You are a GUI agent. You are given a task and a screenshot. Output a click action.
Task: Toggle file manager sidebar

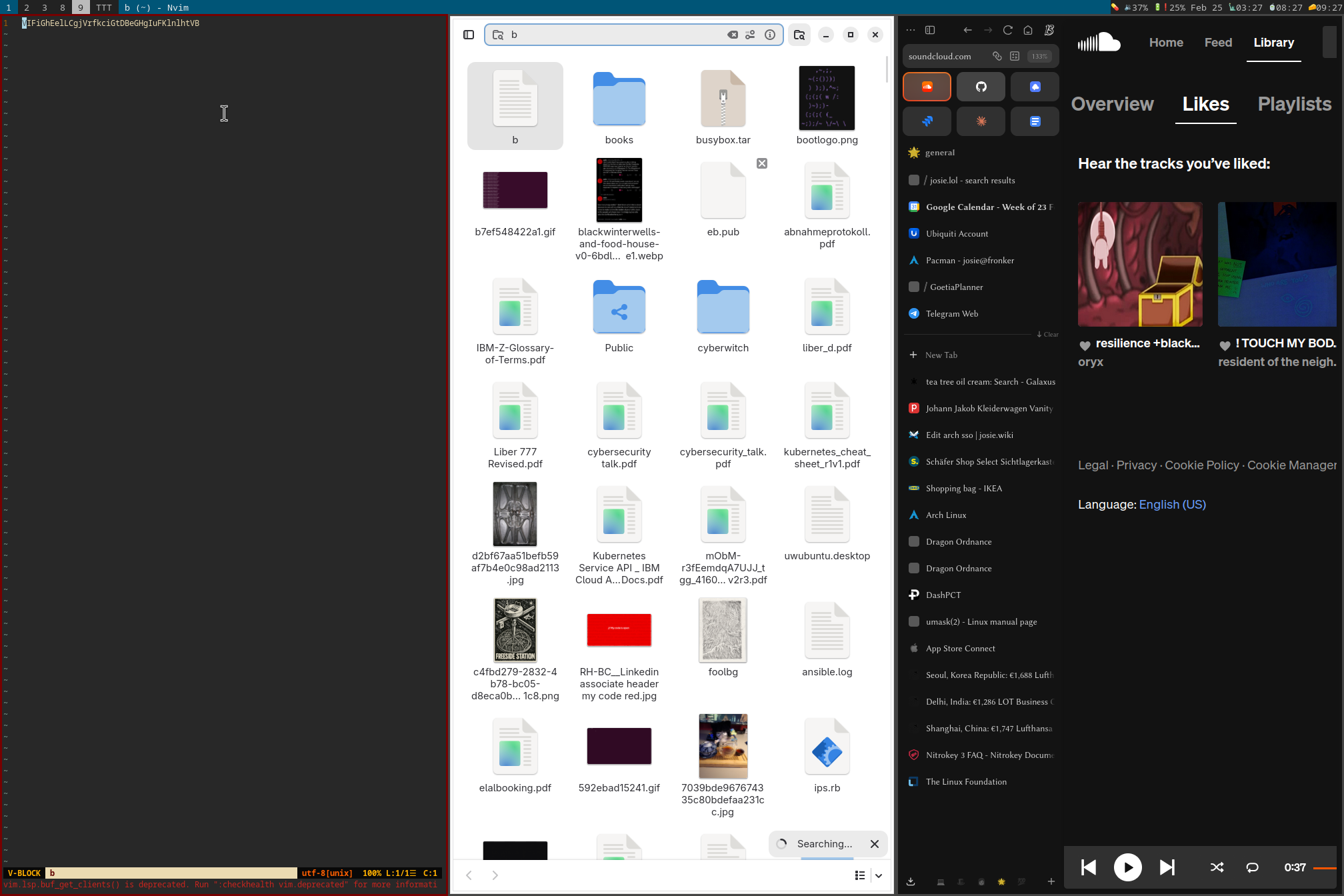469,35
